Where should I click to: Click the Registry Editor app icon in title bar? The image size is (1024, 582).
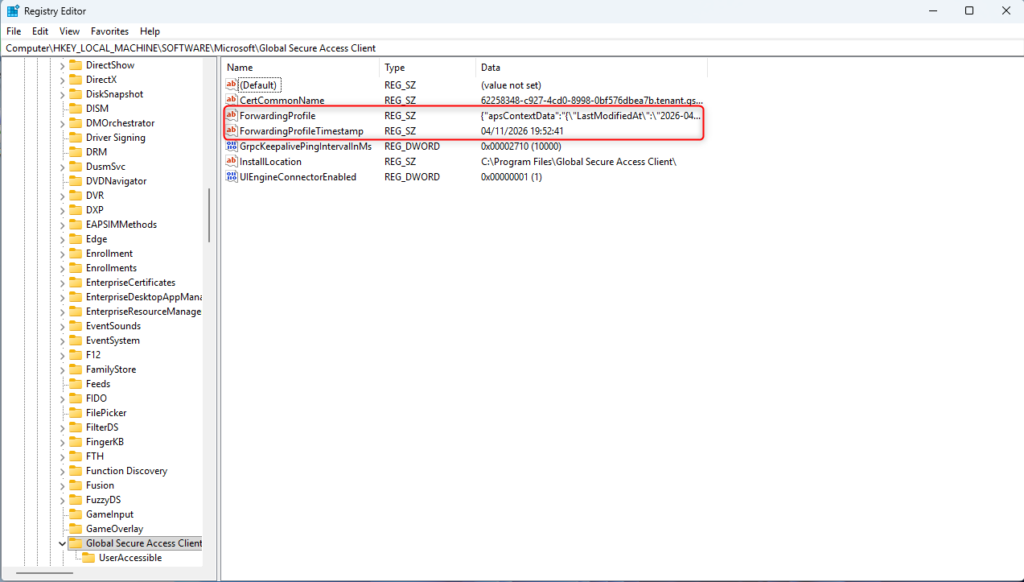click(x=12, y=11)
